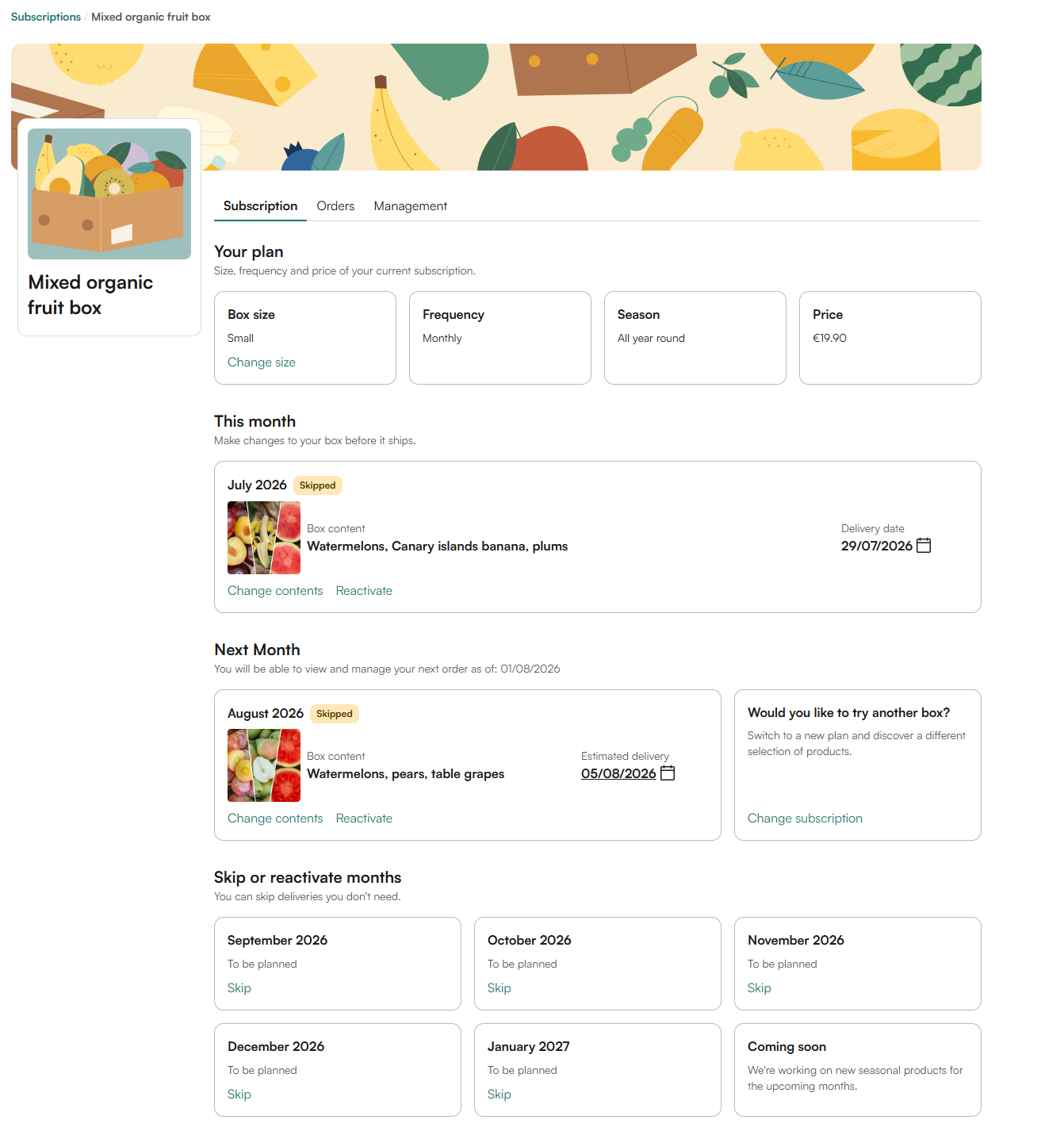Skip the September 2026 delivery
Screen dimensions: 1064x1135
(239, 987)
